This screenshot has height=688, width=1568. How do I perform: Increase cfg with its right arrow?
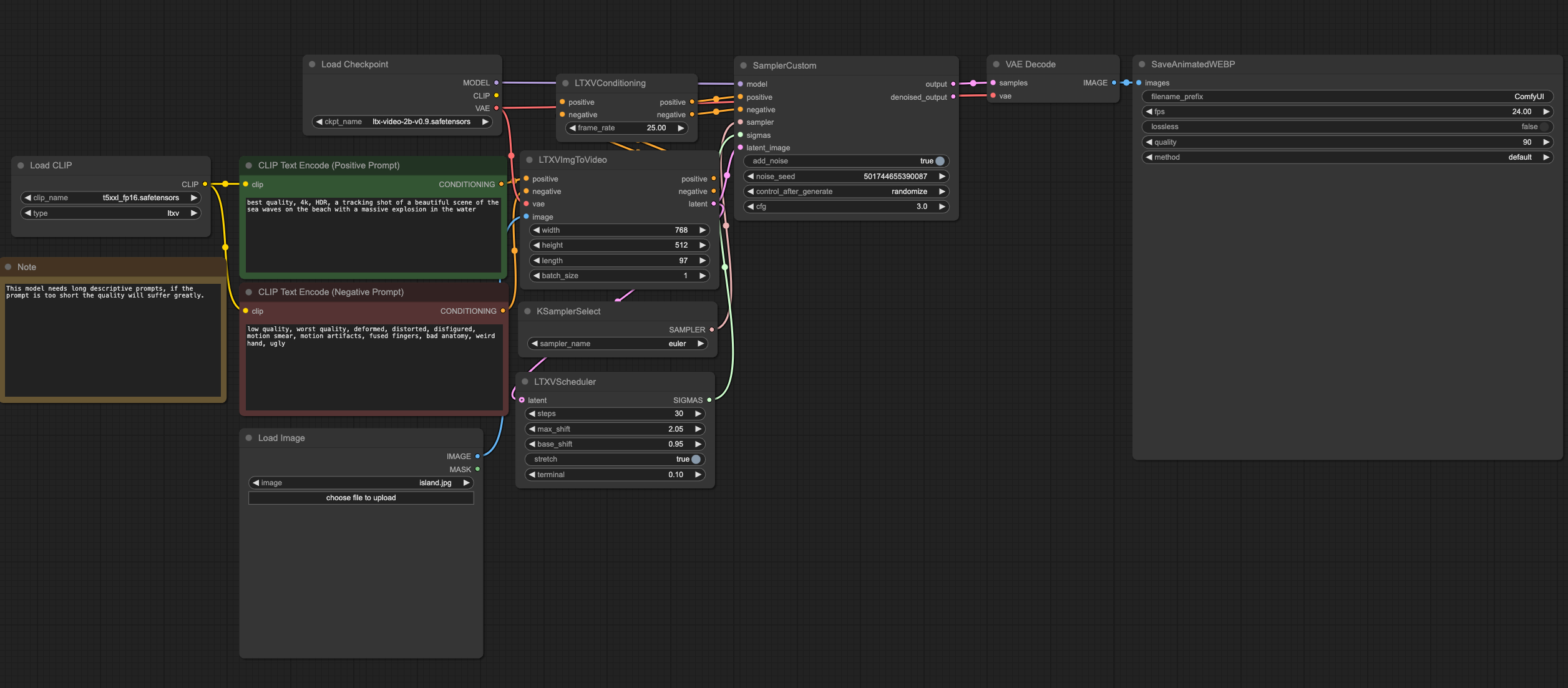point(942,206)
